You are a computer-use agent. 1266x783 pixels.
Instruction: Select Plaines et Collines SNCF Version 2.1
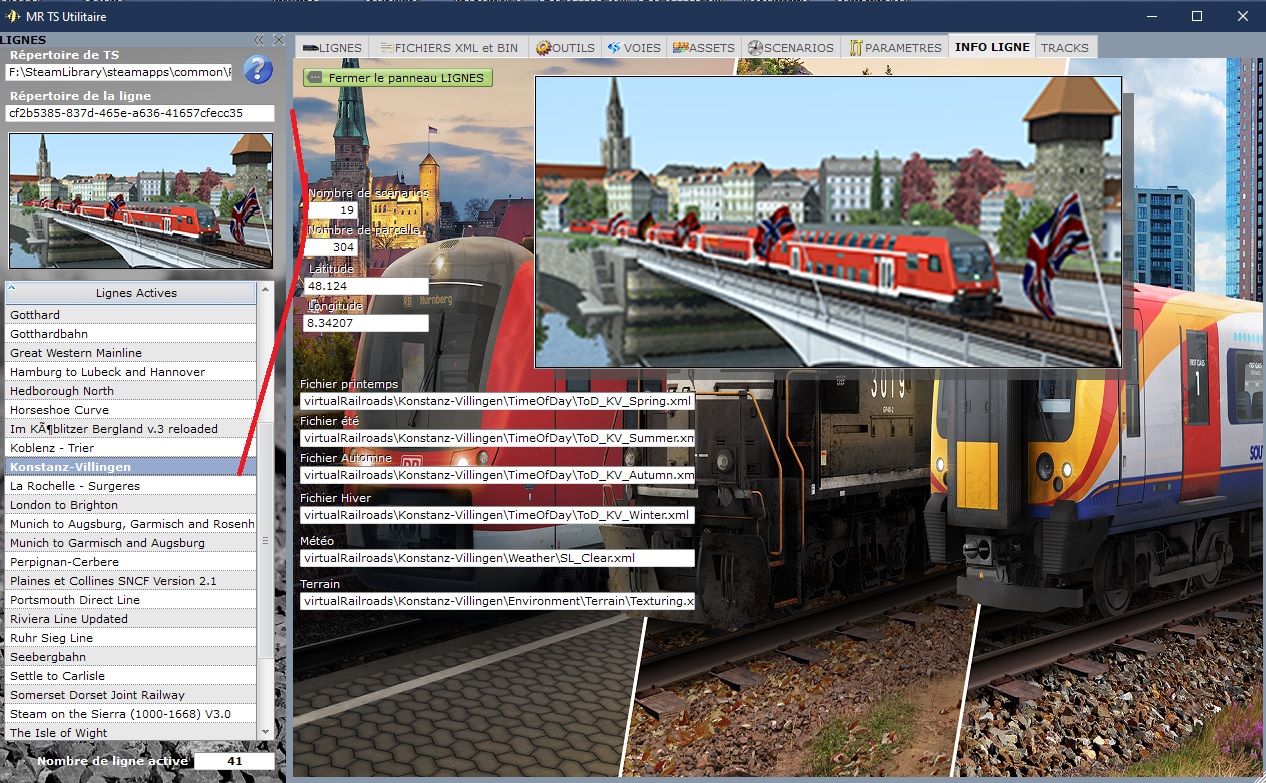click(x=130, y=581)
